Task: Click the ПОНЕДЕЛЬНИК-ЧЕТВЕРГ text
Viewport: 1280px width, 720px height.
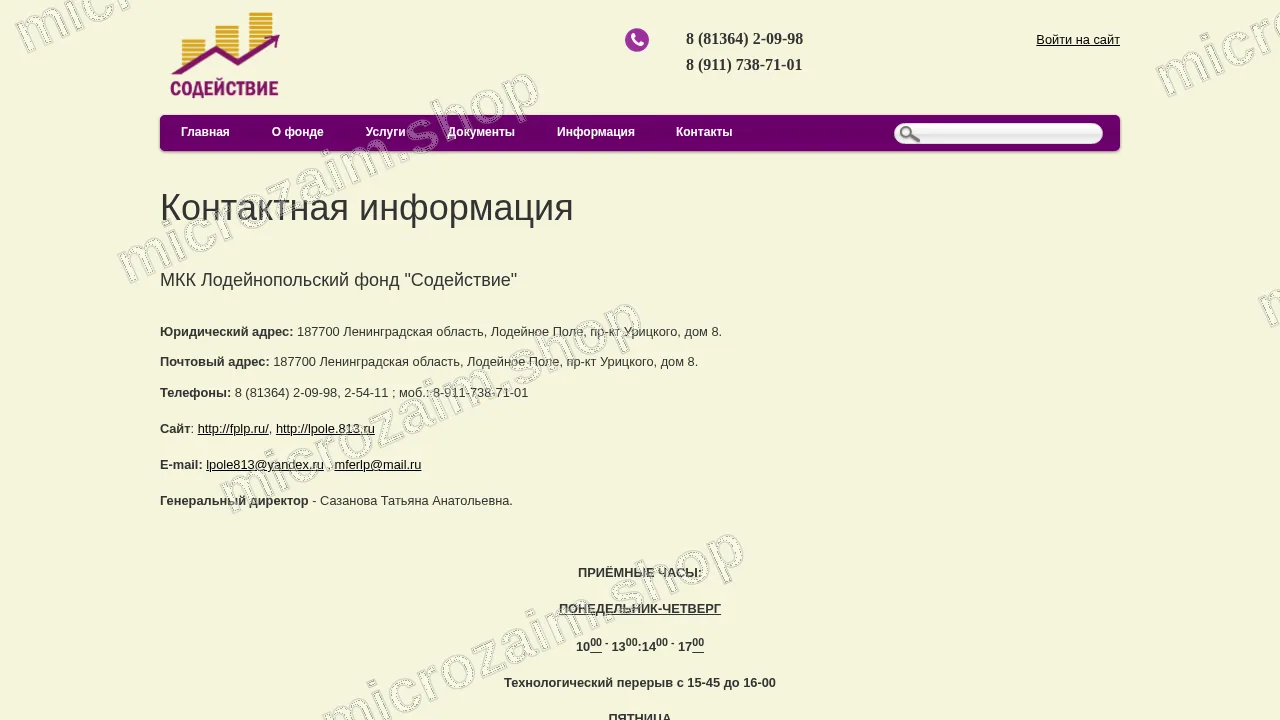Action: [640, 609]
